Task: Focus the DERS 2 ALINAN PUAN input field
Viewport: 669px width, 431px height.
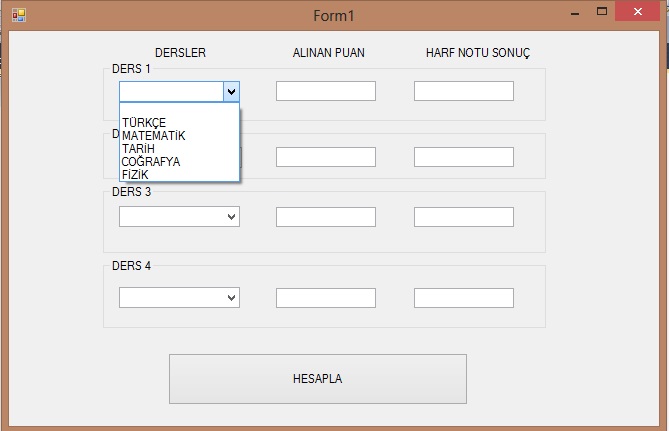Action: (326, 157)
